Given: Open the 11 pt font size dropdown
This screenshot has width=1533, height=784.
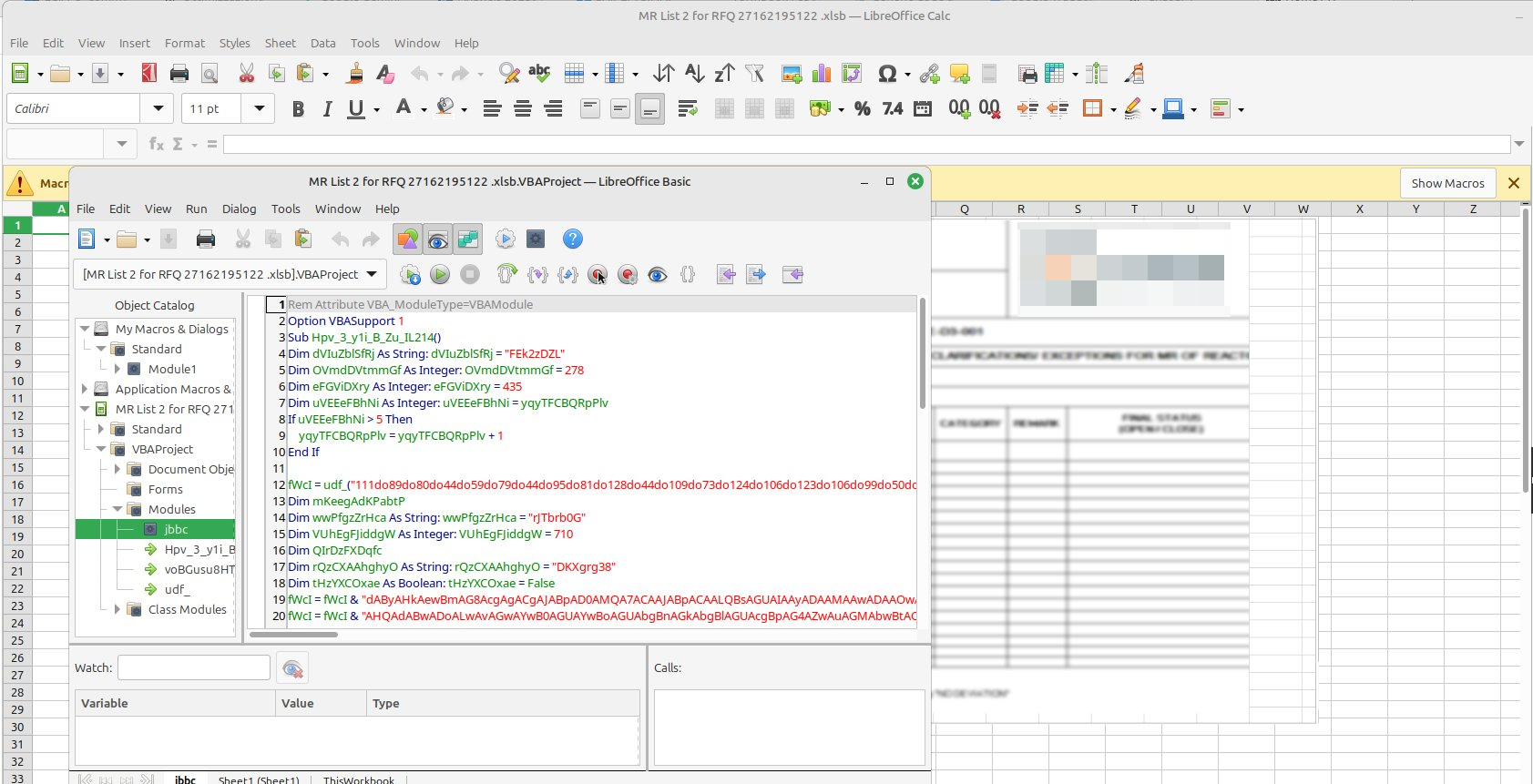Looking at the screenshot, I should click(259, 108).
